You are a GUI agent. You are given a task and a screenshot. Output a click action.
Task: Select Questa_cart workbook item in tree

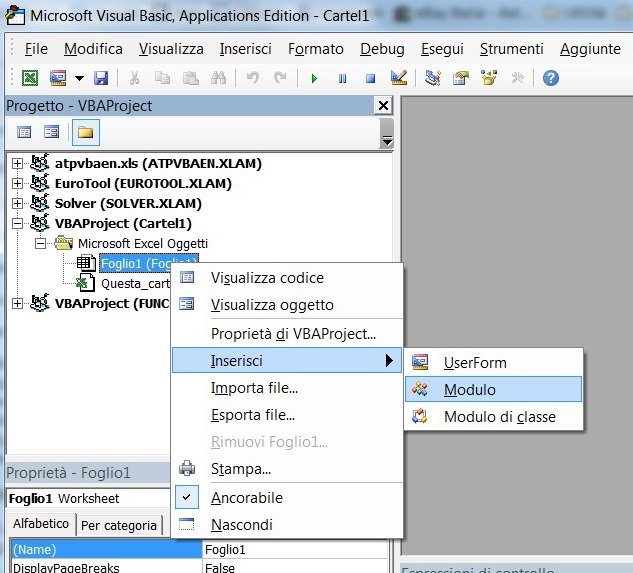(136, 283)
